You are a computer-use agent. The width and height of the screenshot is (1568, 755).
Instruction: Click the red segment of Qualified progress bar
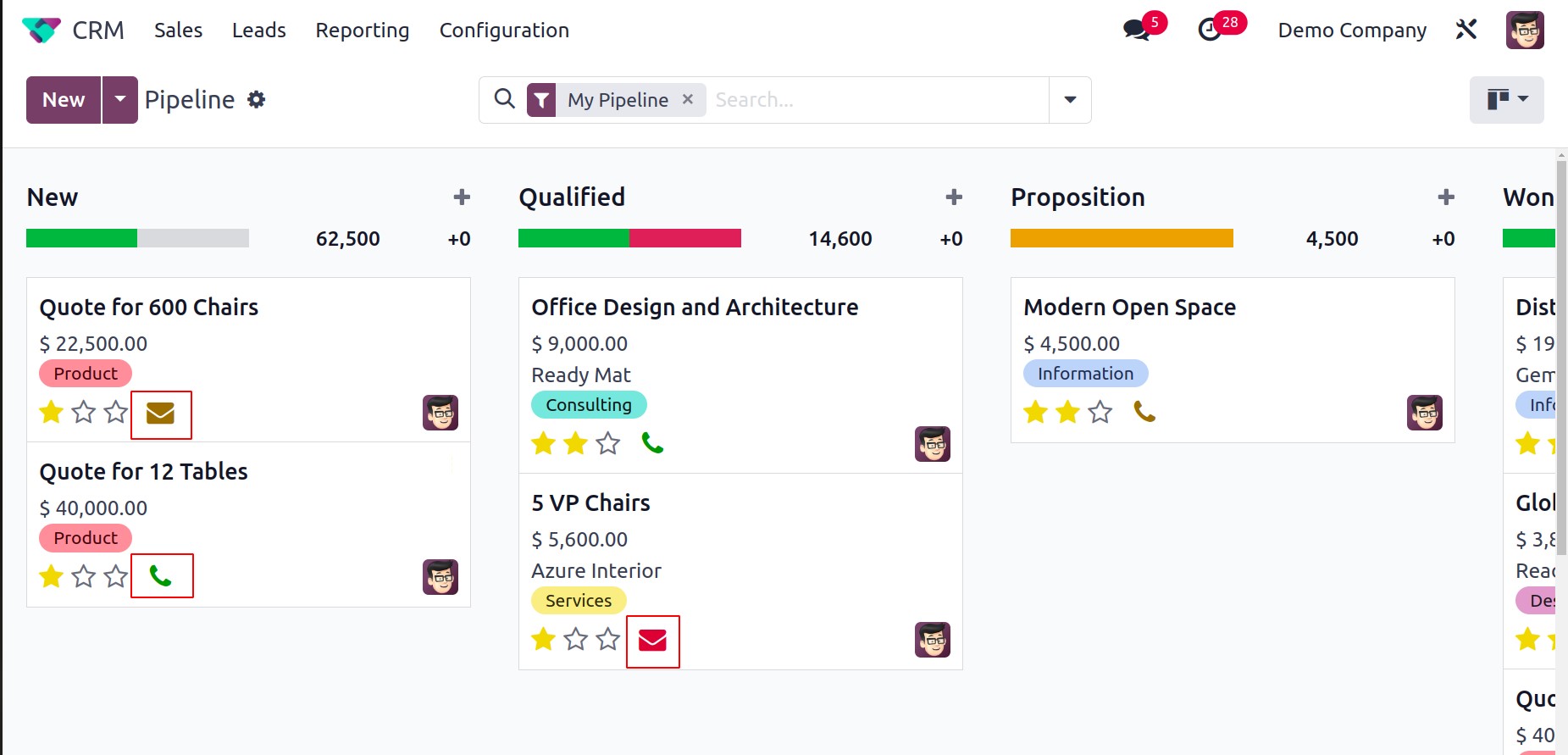[x=685, y=238]
